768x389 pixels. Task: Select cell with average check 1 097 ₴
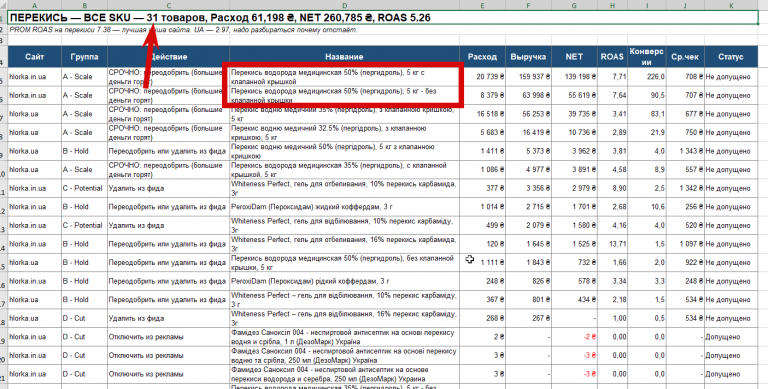pyautogui.click(x=685, y=244)
